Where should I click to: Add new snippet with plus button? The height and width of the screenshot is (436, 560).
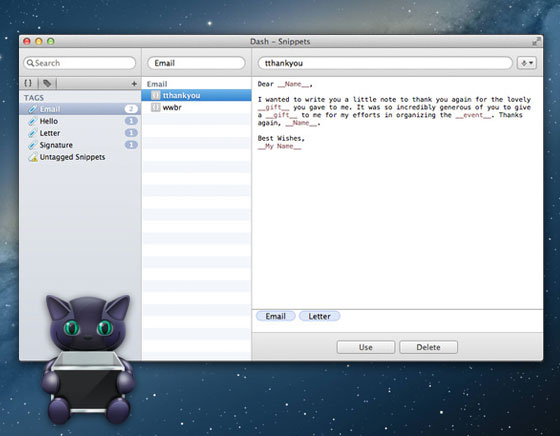pyautogui.click(x=134, y=84)
